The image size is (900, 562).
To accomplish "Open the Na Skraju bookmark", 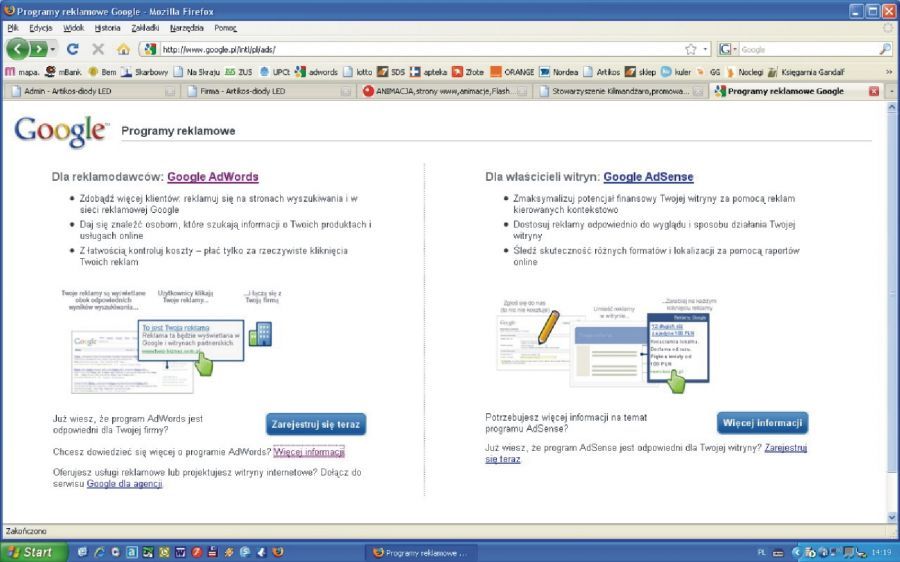I will click(x=197, y=72).
